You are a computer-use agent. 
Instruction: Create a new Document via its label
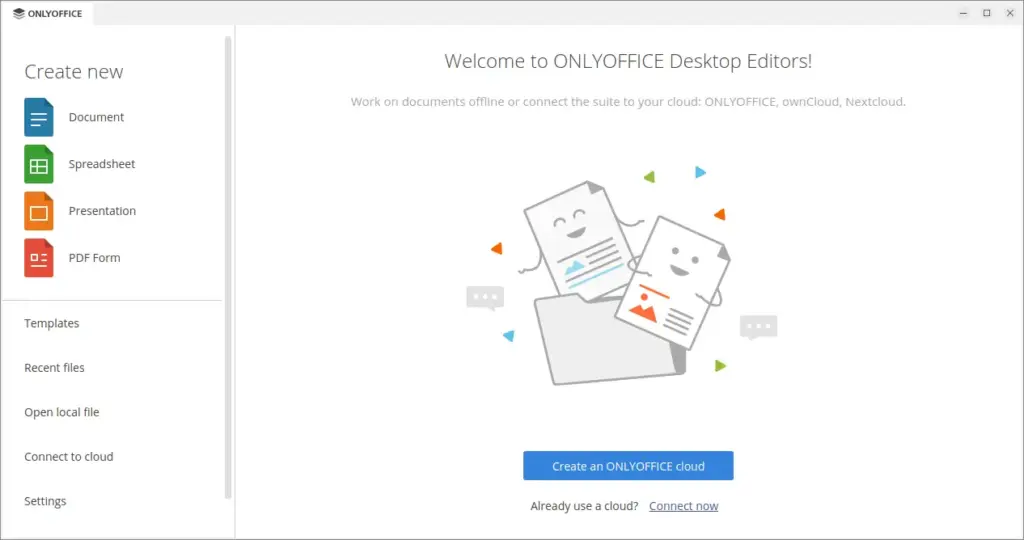coord(96,118)
